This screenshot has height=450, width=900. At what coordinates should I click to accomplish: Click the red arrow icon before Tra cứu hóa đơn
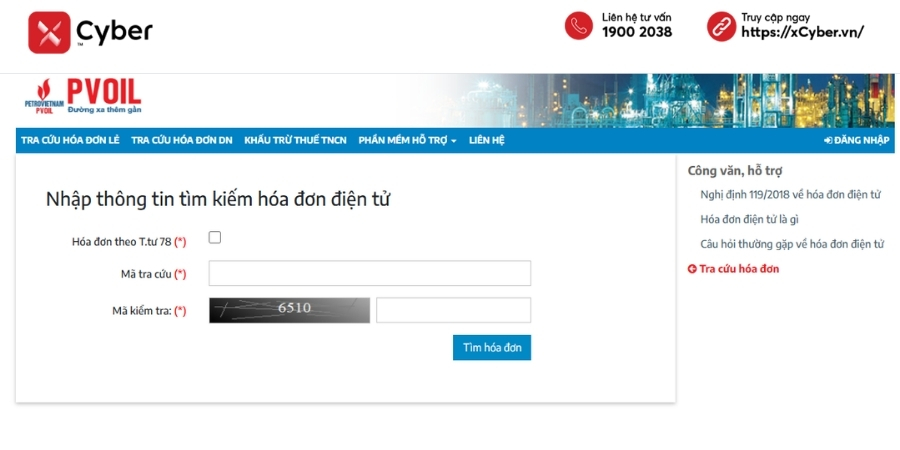point(692,269)
